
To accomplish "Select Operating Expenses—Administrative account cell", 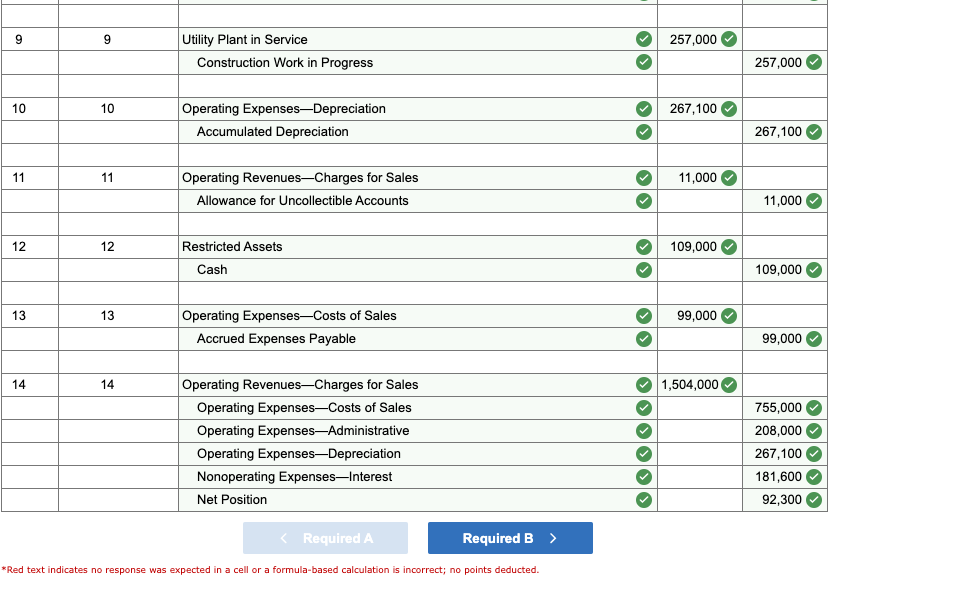I will (418, 431).
